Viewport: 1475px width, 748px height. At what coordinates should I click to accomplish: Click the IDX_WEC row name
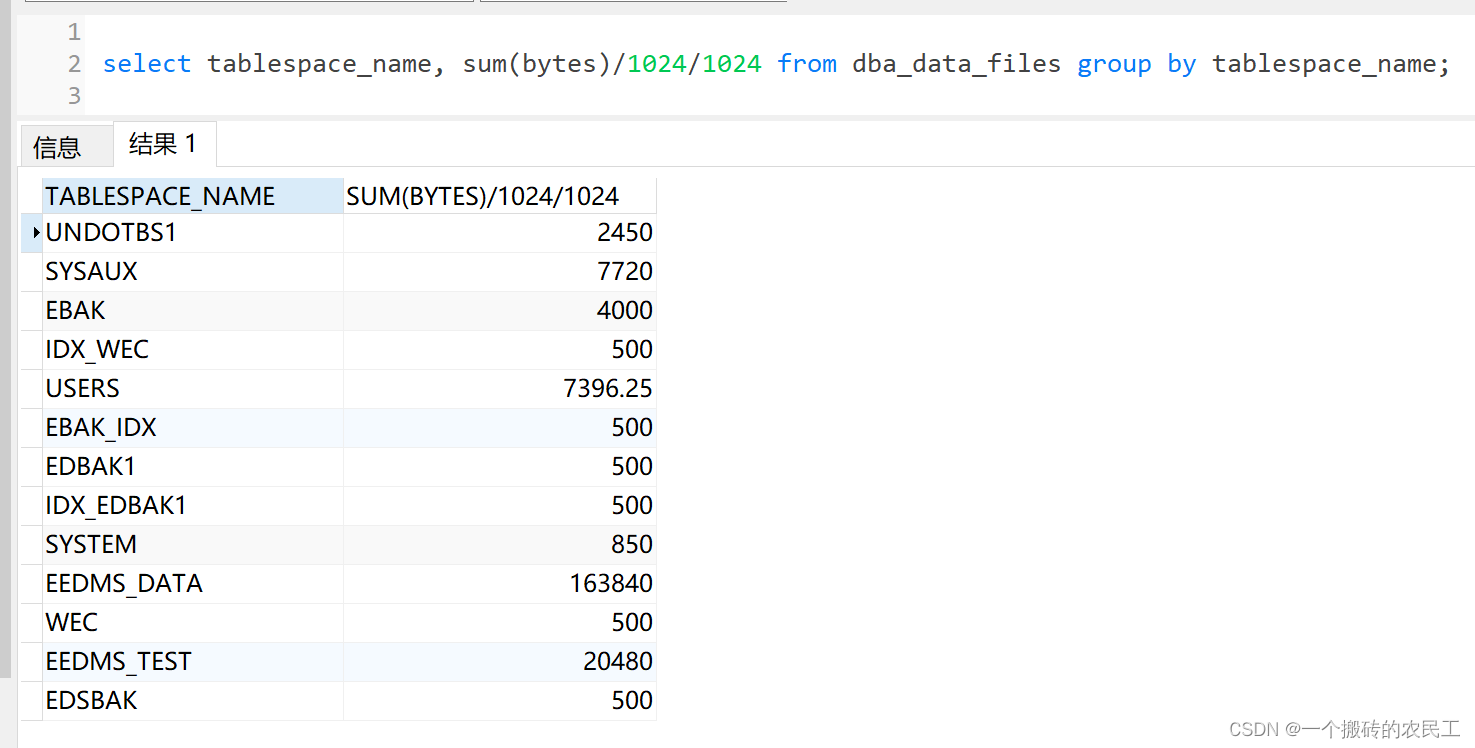tap(97, 349)
